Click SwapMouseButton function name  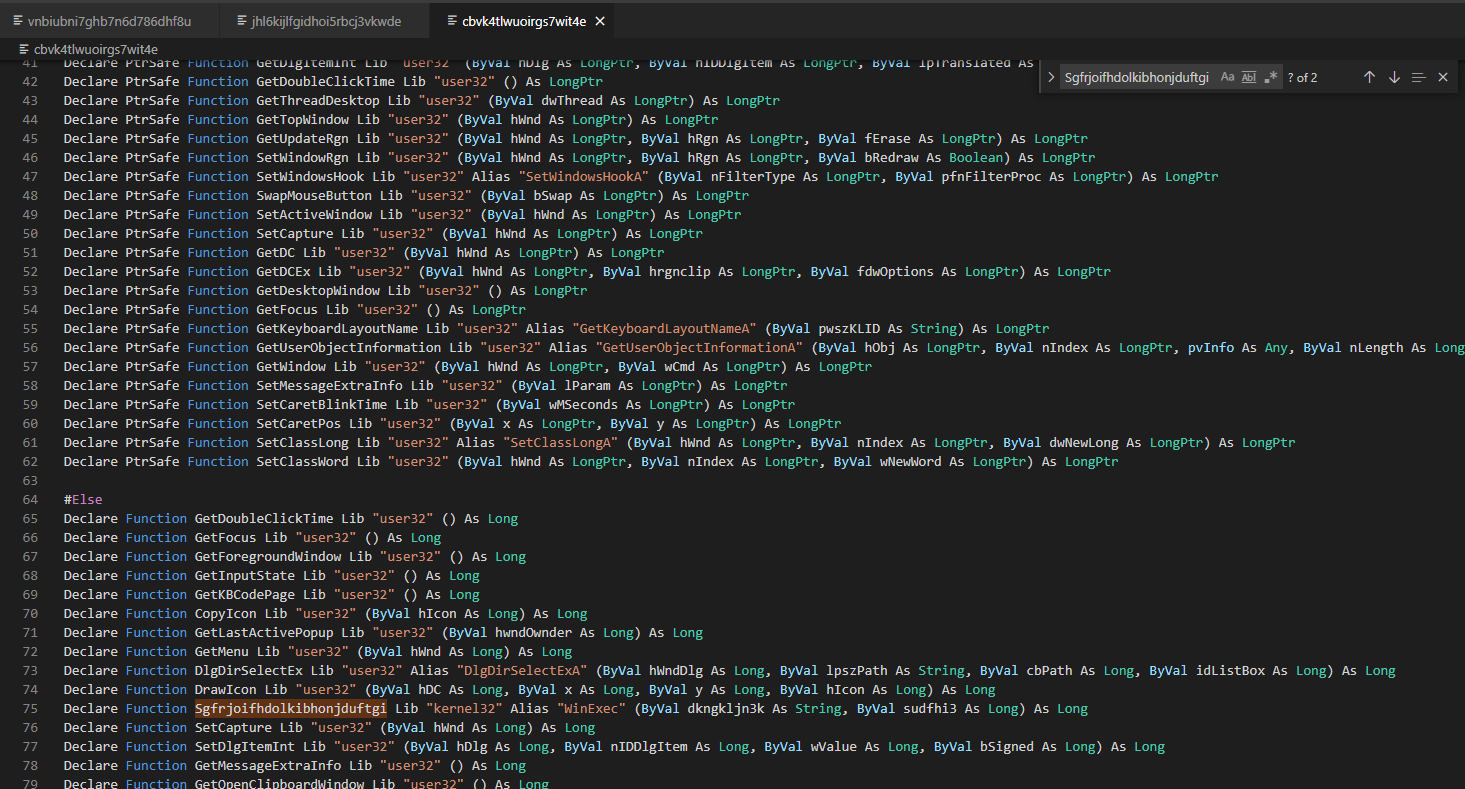coord(314,195)
